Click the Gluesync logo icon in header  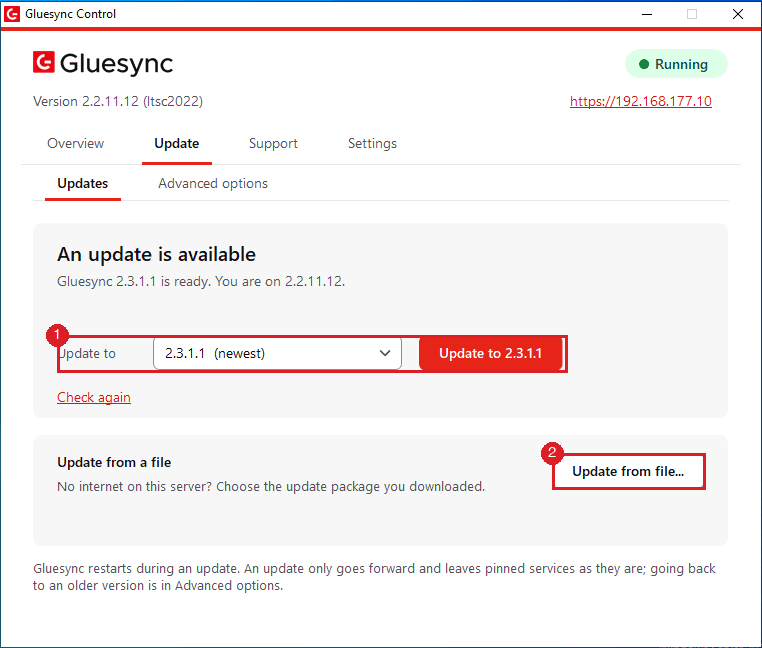(x=44, y=62)
